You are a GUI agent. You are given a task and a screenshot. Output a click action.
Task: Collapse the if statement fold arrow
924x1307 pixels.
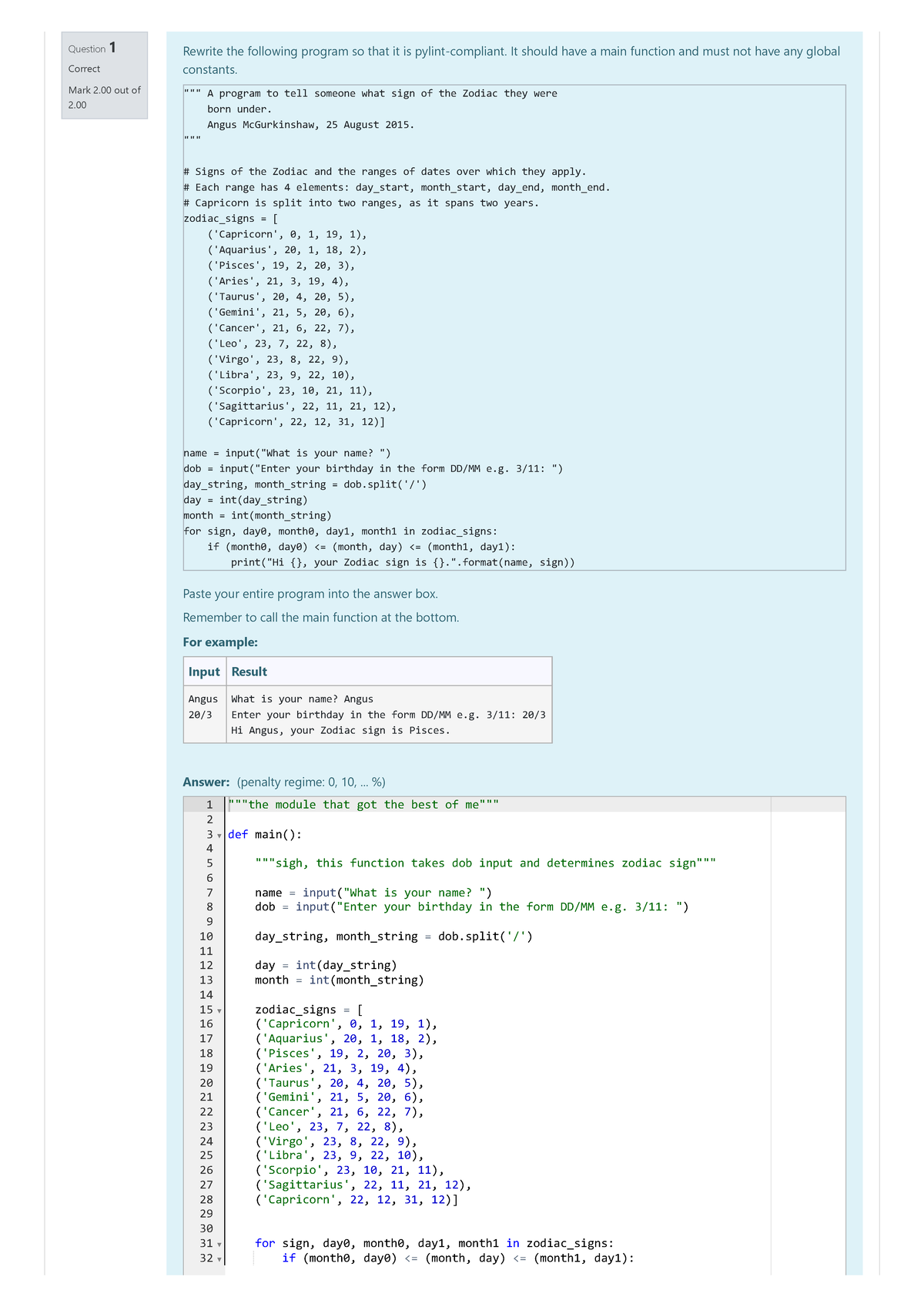pyautogui.click(x=219, y=1259)
